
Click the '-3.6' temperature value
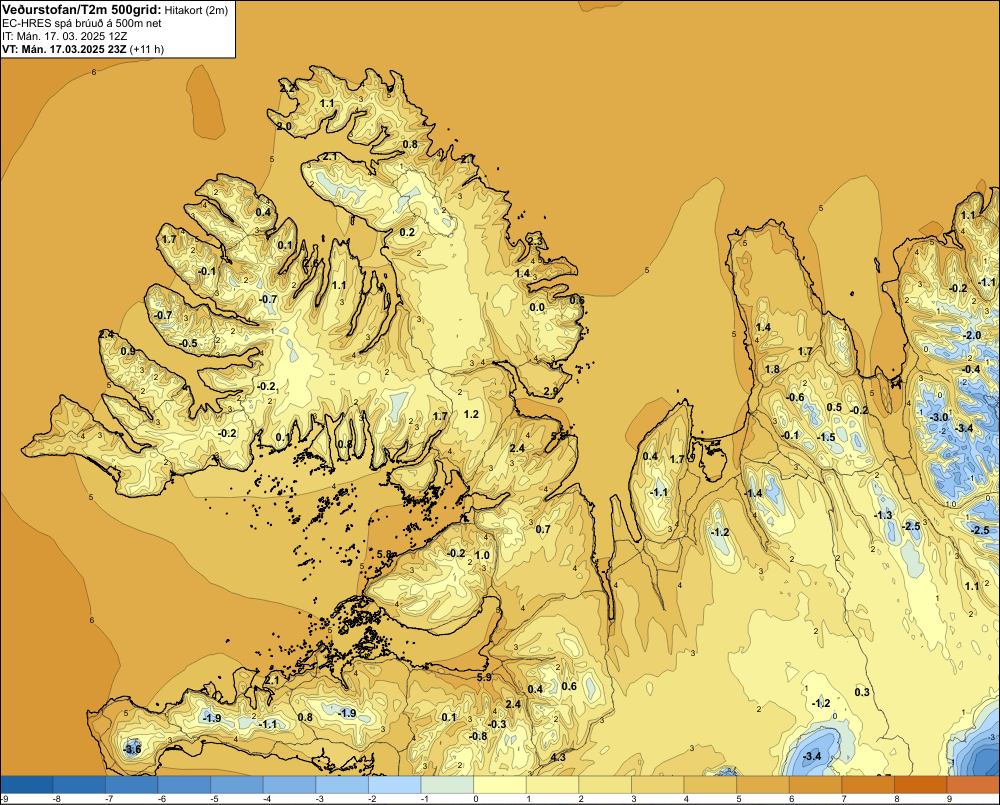[x=132, y=749]
